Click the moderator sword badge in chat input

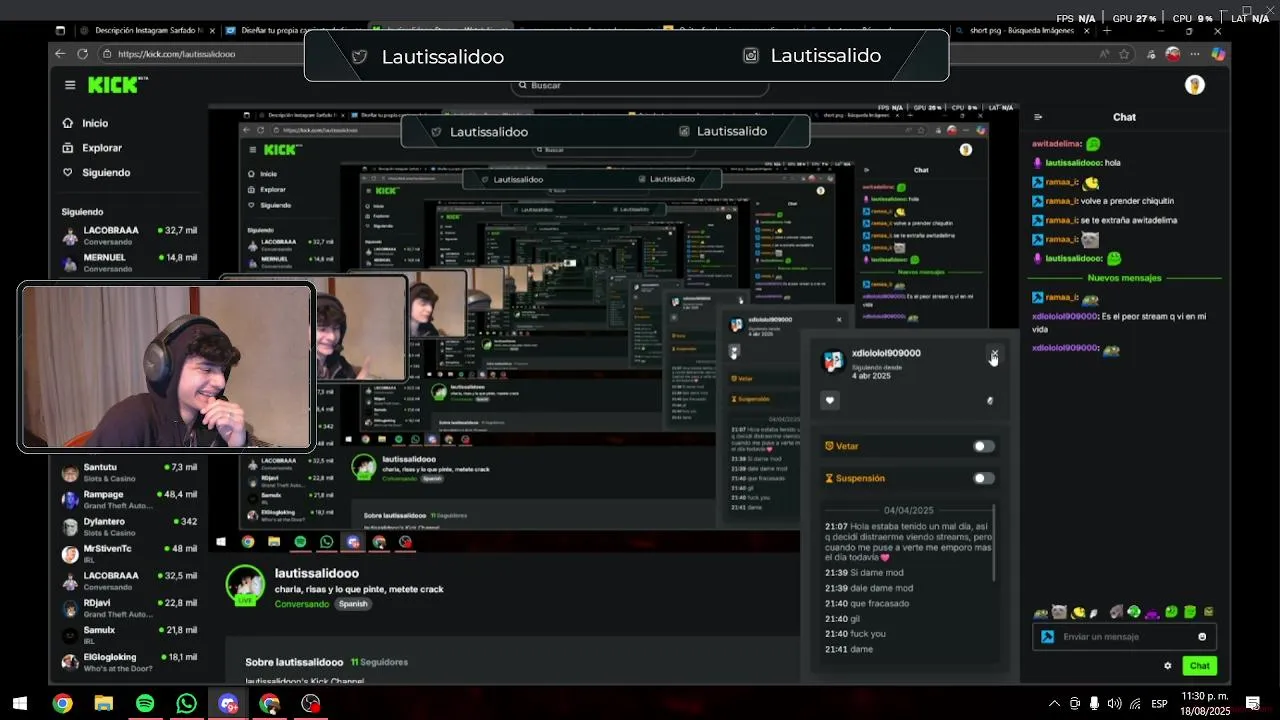tap(1047, 636)
